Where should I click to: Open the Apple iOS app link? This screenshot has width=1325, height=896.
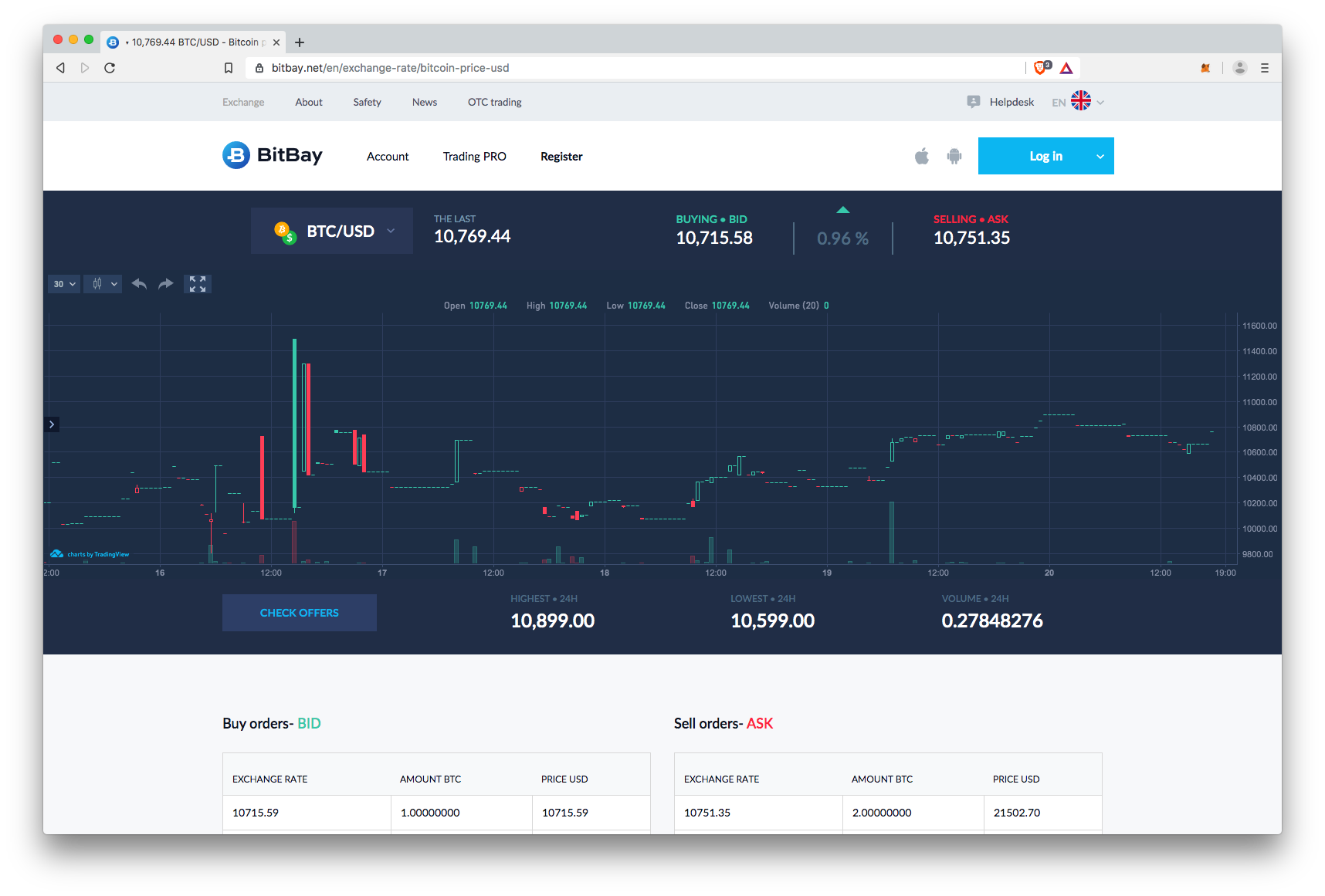point(922,157)
